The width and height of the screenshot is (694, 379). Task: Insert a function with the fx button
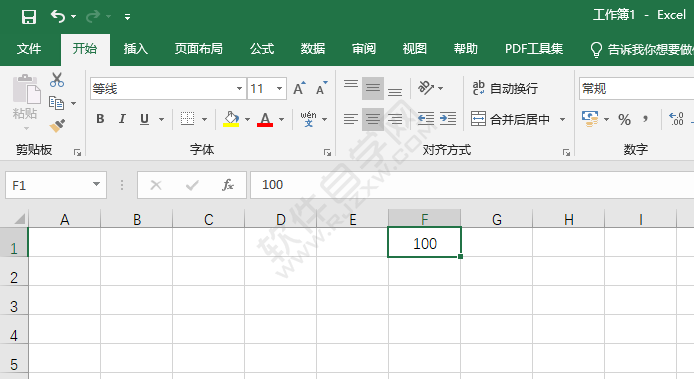(x=227, y=185)
